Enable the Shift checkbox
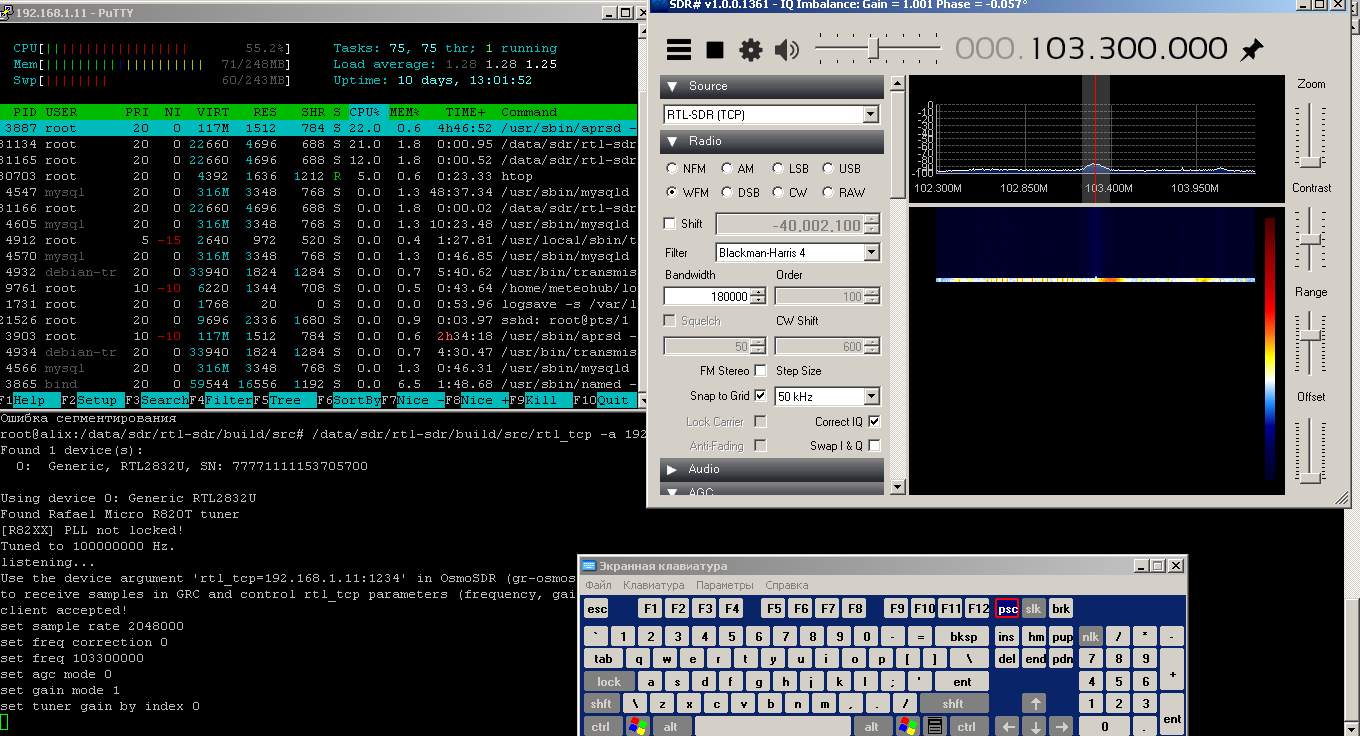 (x=671, y=223)
